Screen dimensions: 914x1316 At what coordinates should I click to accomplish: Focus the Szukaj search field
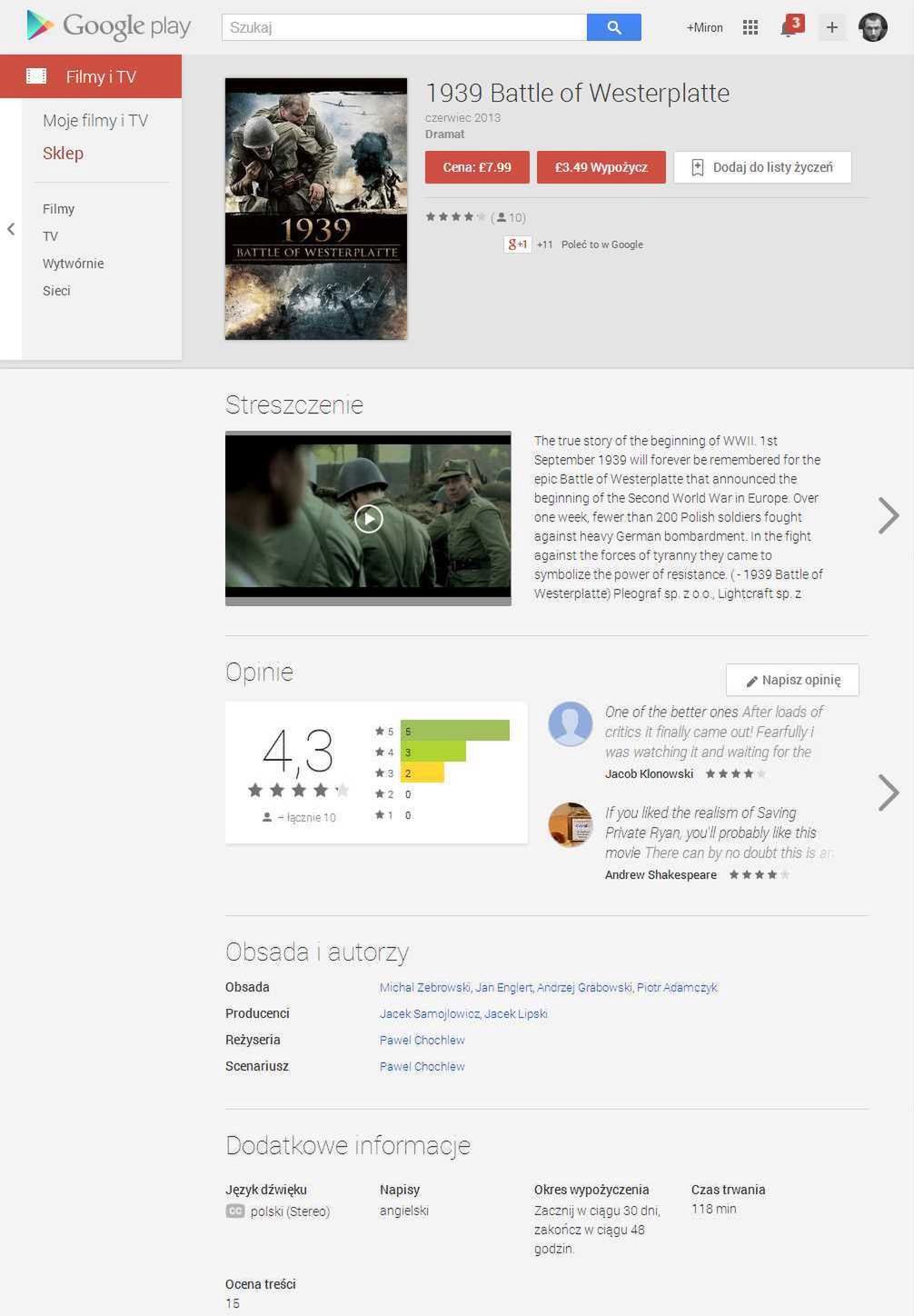pos(404,27)
